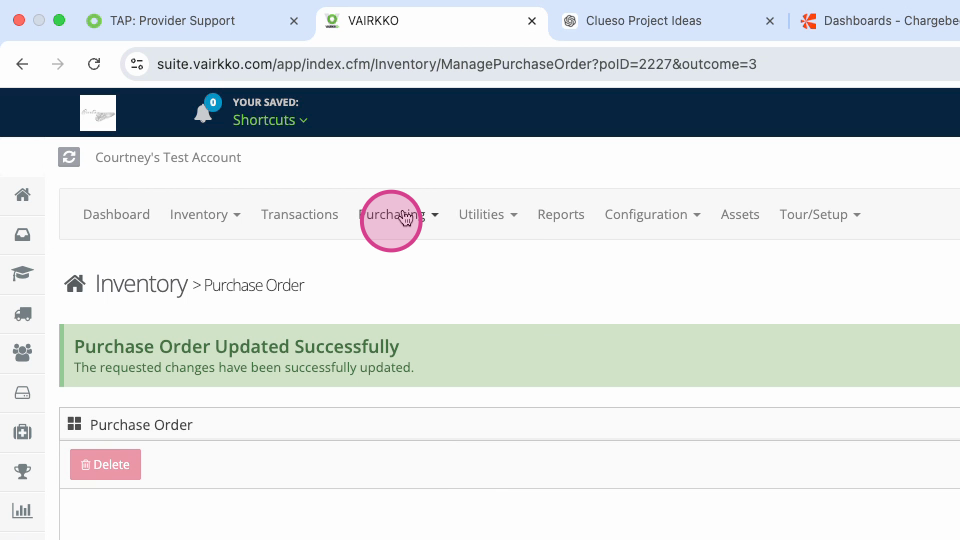Click the red Delete button
The height and width of the screenshot is (540, 960).
pyautogui.click(x=105, y=464)
